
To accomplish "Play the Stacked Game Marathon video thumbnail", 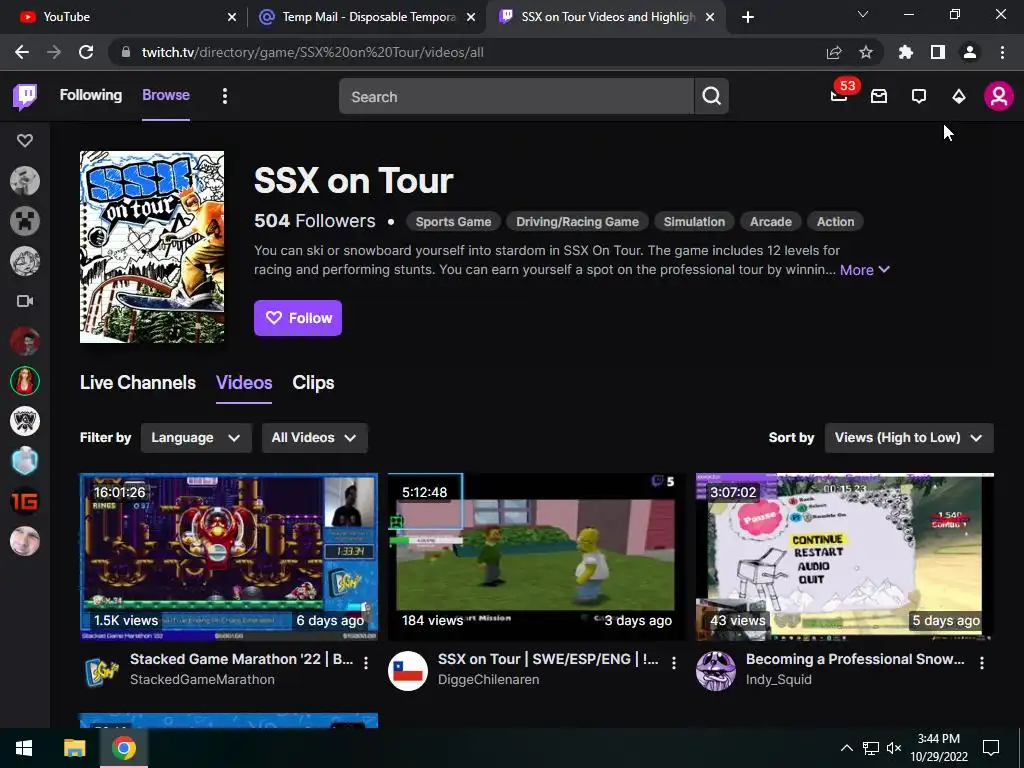I will (x=229, y=557).
